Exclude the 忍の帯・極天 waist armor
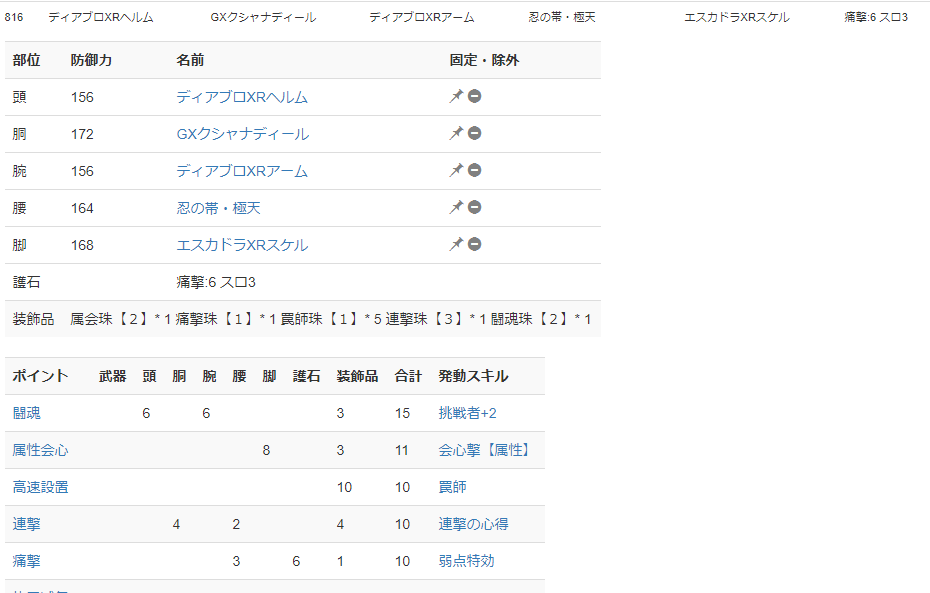 coord(474,207)
